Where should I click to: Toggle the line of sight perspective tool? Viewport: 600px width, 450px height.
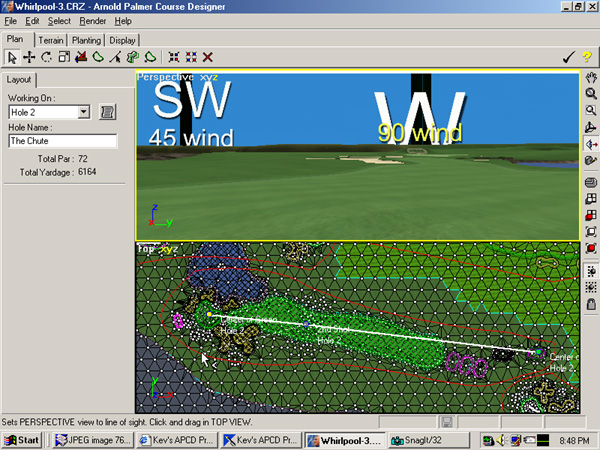click(x=591, y=144)
